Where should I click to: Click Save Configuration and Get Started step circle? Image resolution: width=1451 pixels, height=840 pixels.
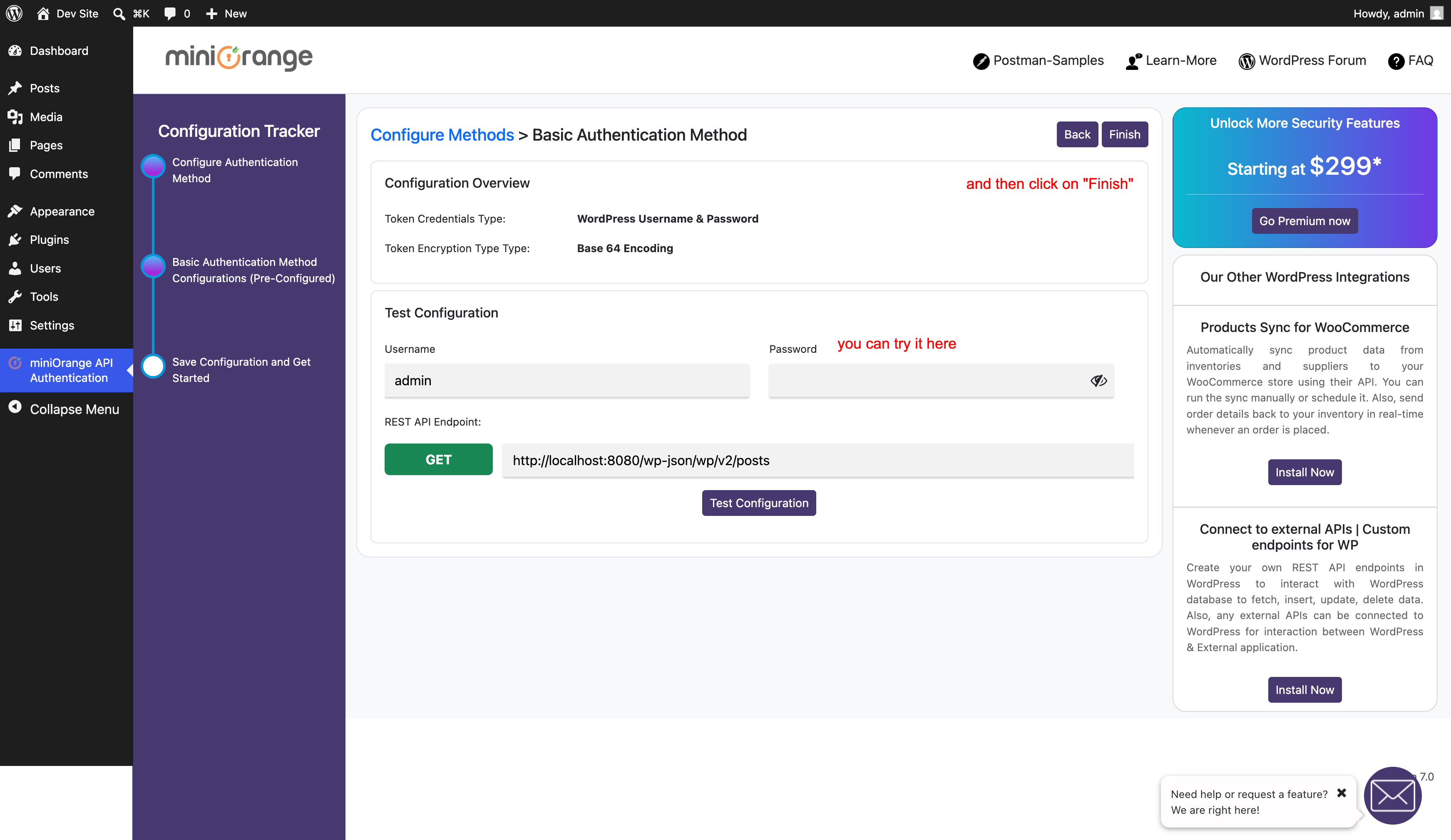[x=153, y=366]
